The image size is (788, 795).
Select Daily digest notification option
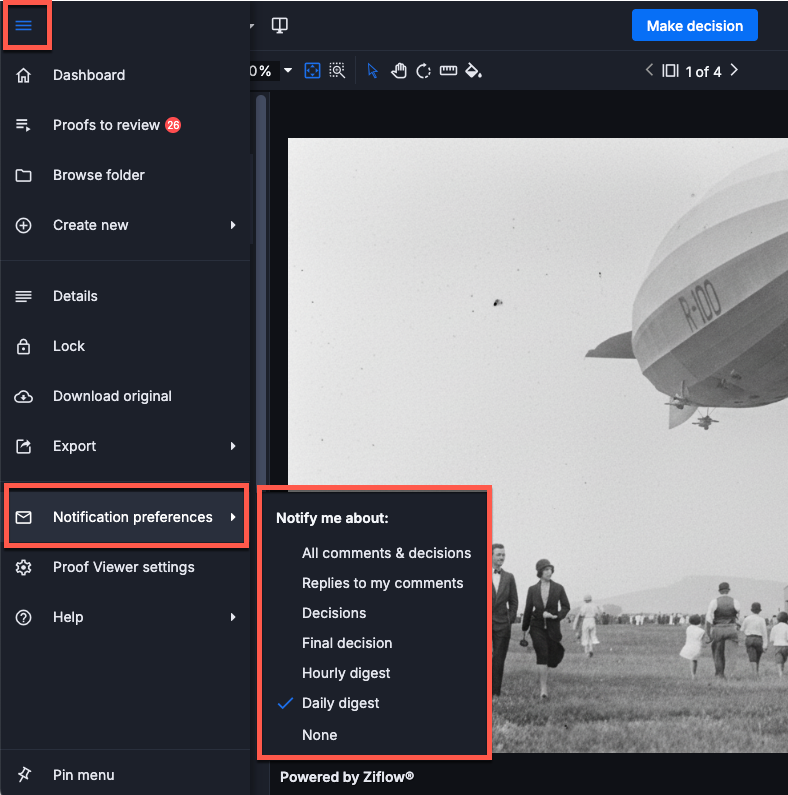[x=340, y=703]
